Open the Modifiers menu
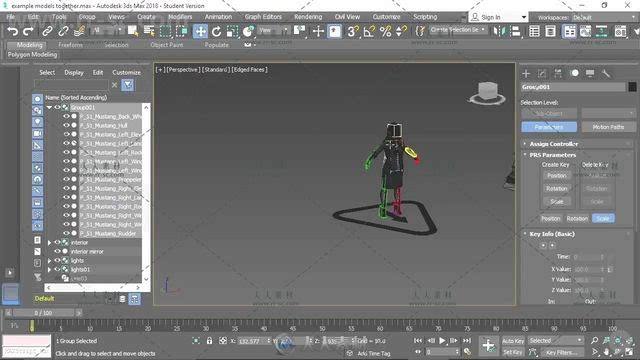Viewport: 640px width, 360px height. pyautogui.click(x=180, y=17)
